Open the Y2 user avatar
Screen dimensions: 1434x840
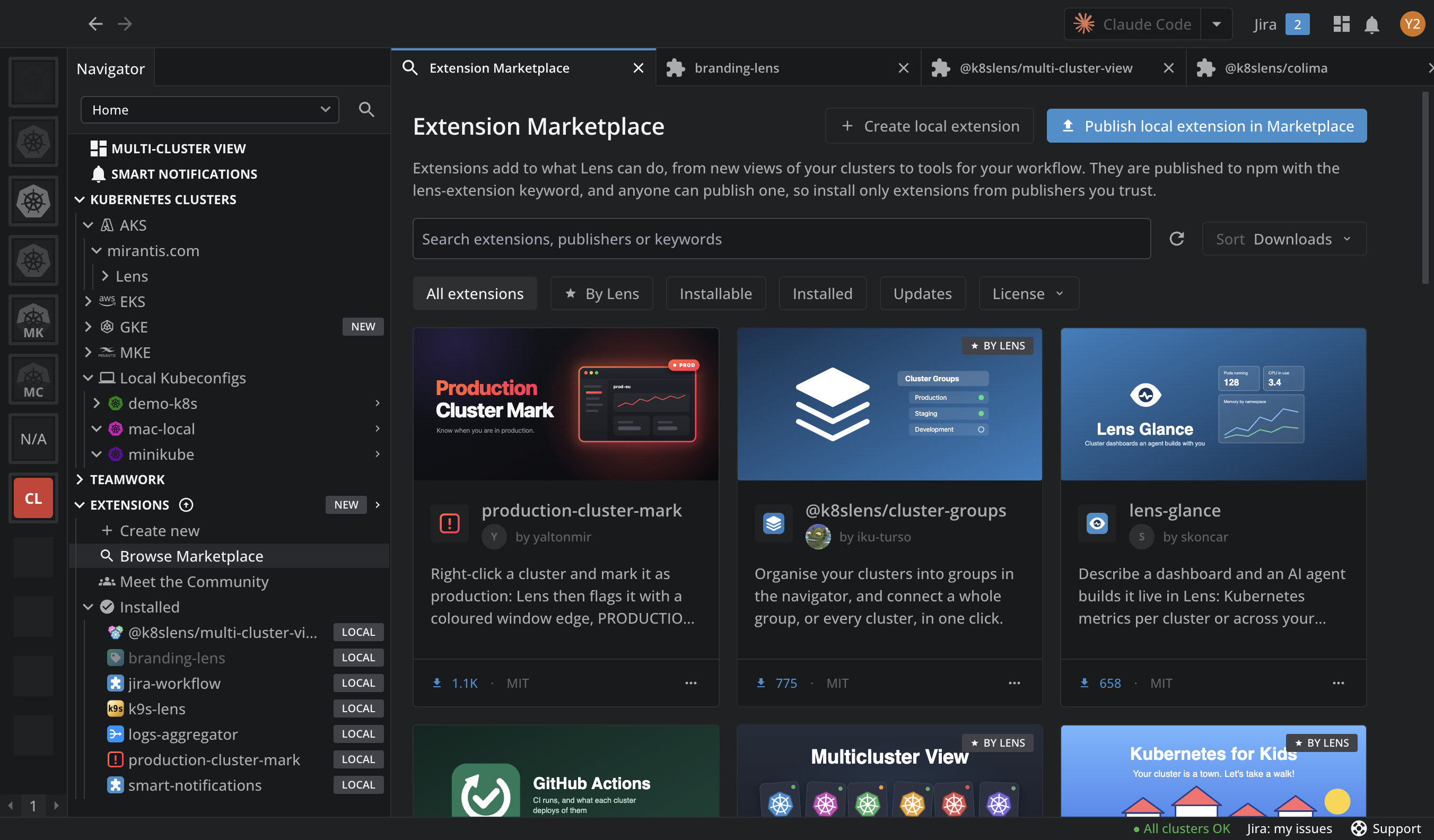[x=1412, y=24]
